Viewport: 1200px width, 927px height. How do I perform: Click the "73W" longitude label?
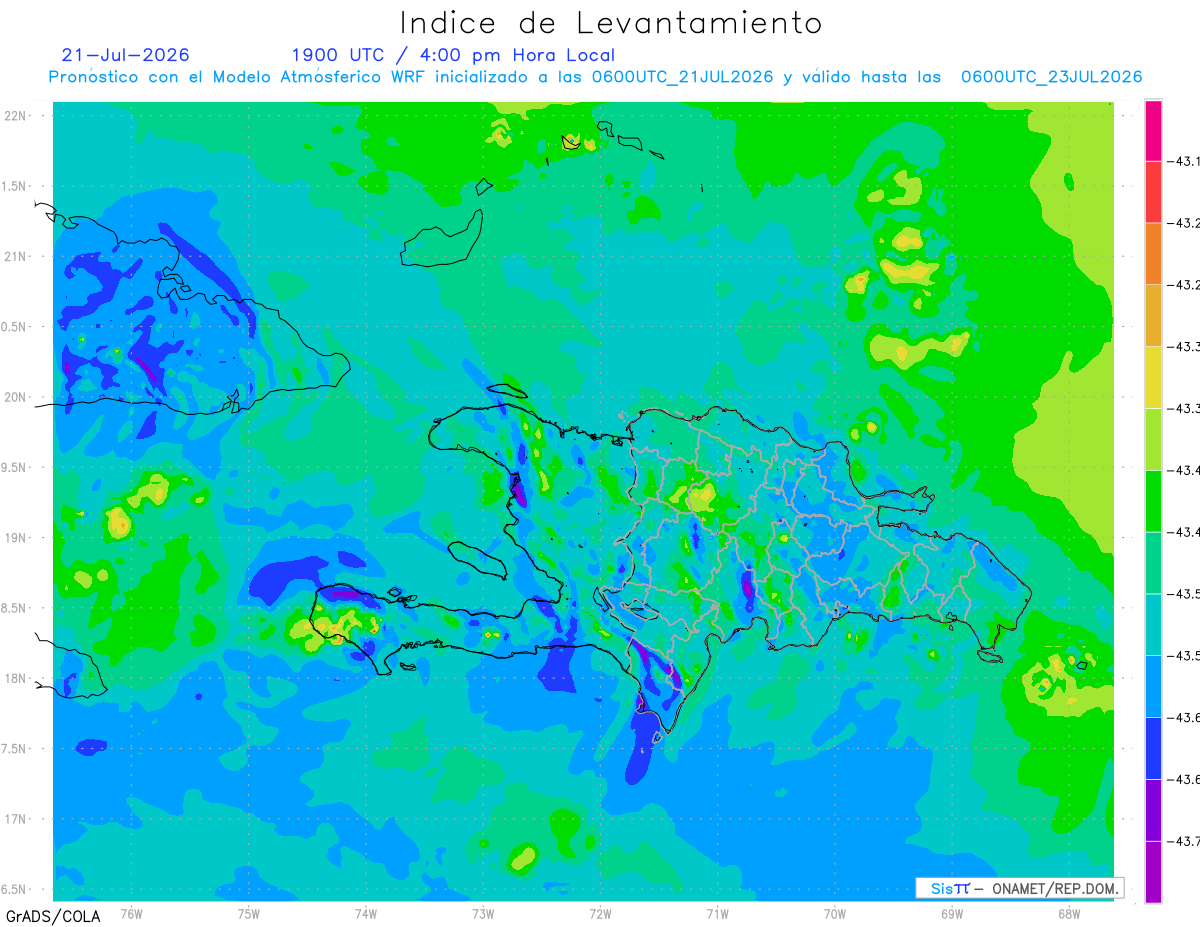point(483,914)
